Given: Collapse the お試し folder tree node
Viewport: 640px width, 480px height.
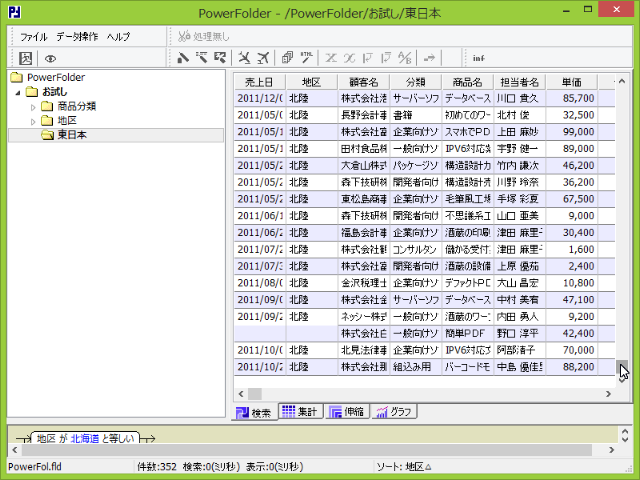Looking at the screenshot, I should point(18,93).
